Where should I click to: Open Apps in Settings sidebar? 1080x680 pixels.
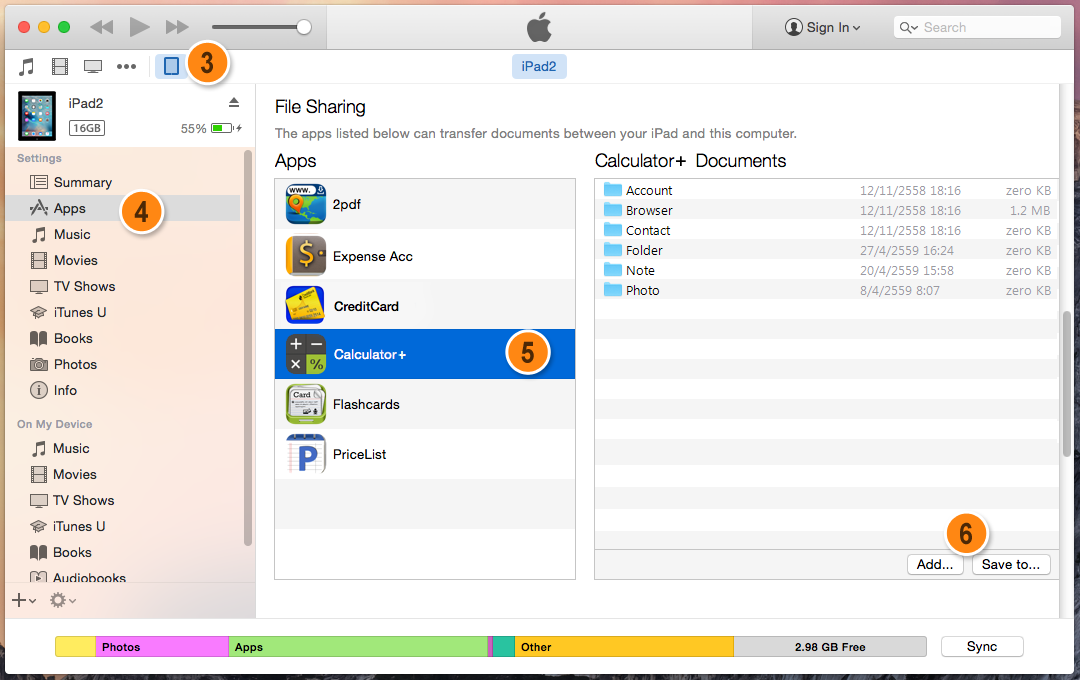[x=124, y=208]
